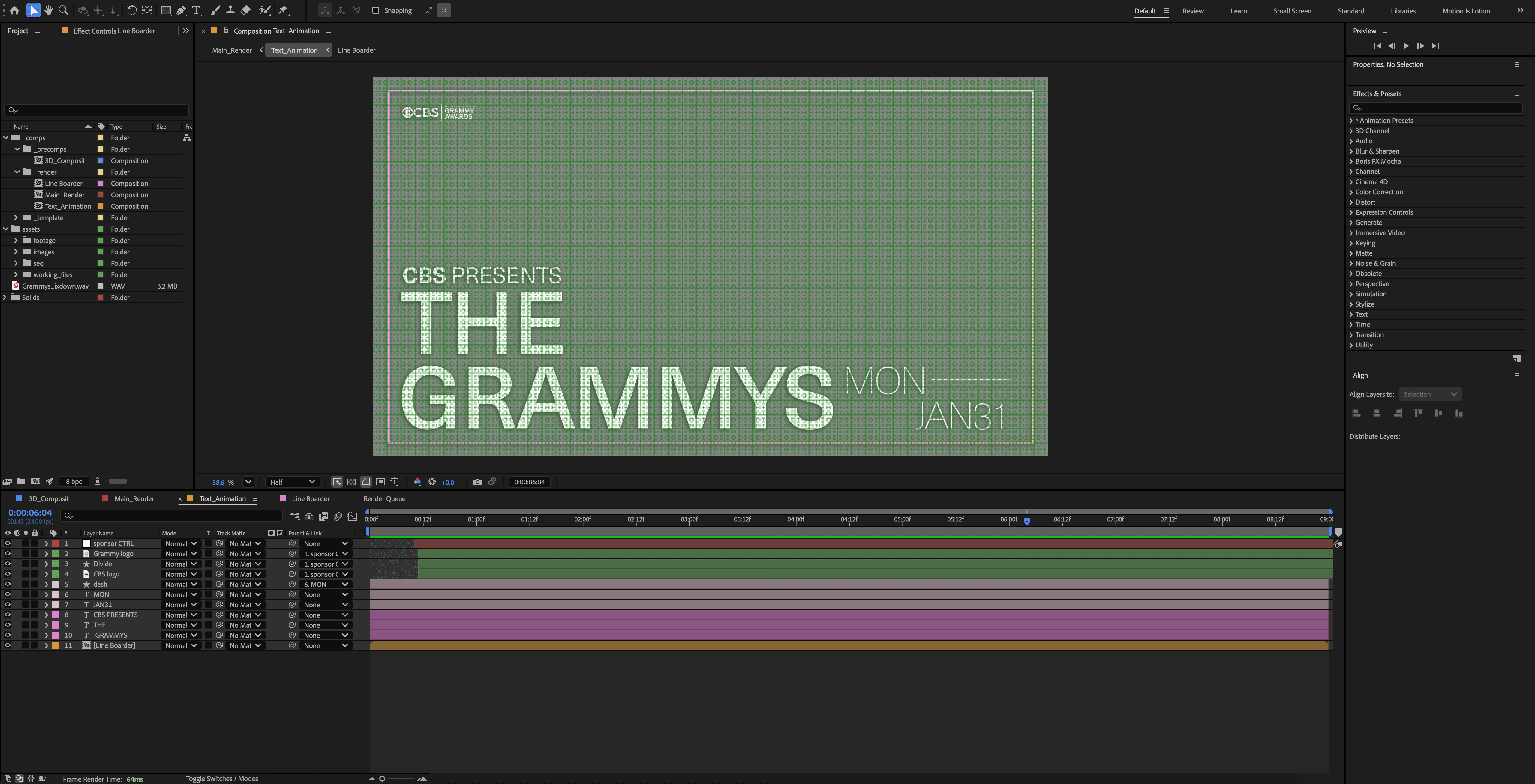Select the Pen tool in toolbar
The height and width of the screenshot is (784, 1535).
(181, 10)
